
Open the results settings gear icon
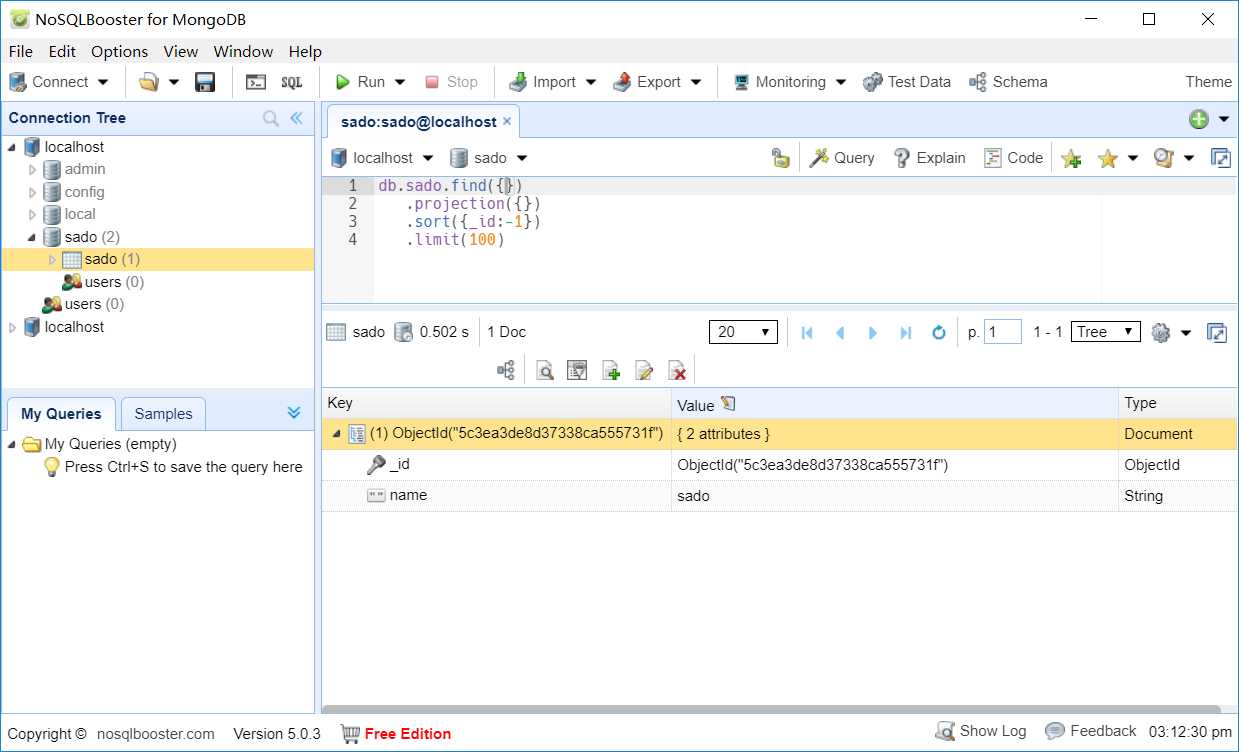[1161, 333]
